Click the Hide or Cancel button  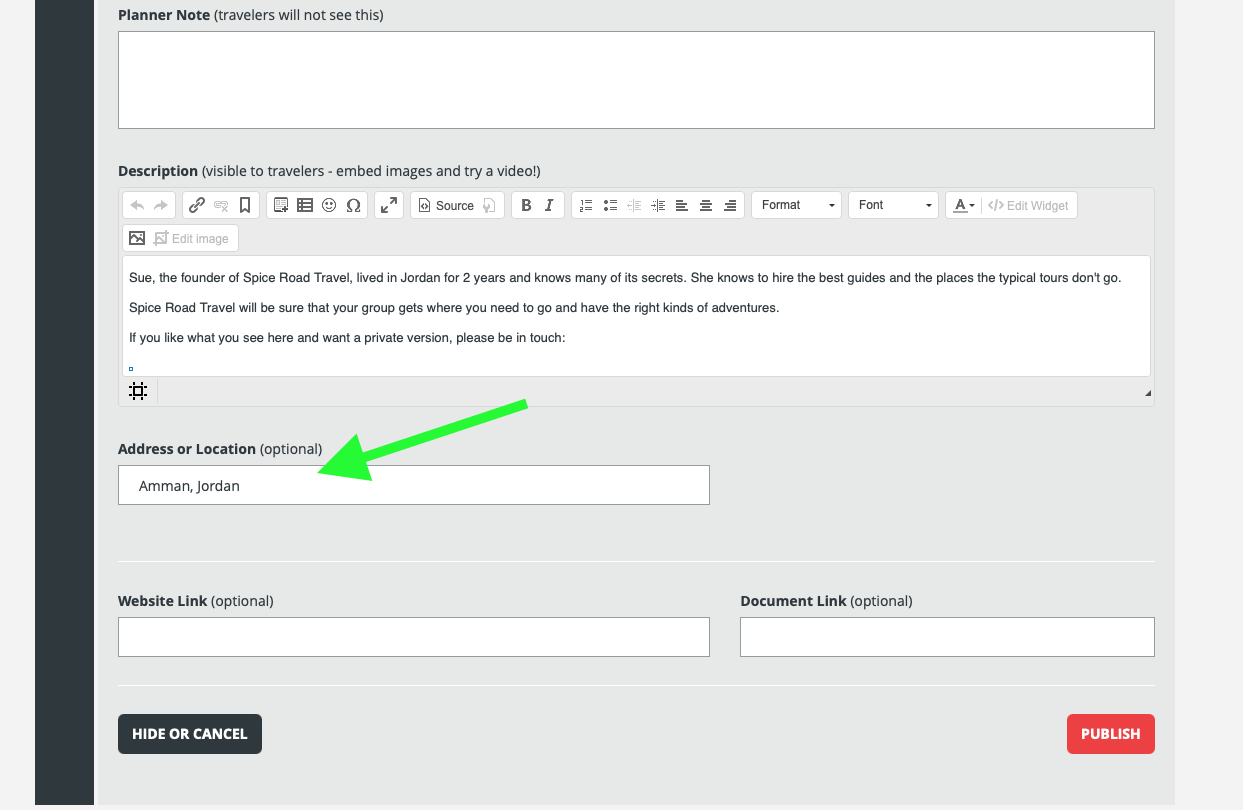click(x=190, y=734)
